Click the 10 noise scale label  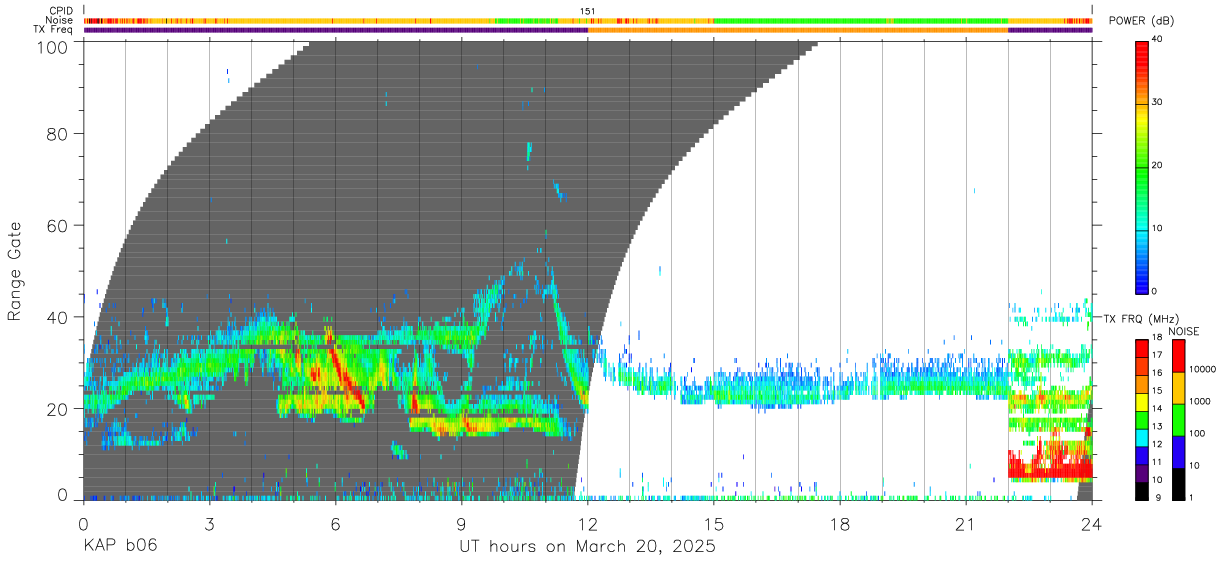(1196, 465)
